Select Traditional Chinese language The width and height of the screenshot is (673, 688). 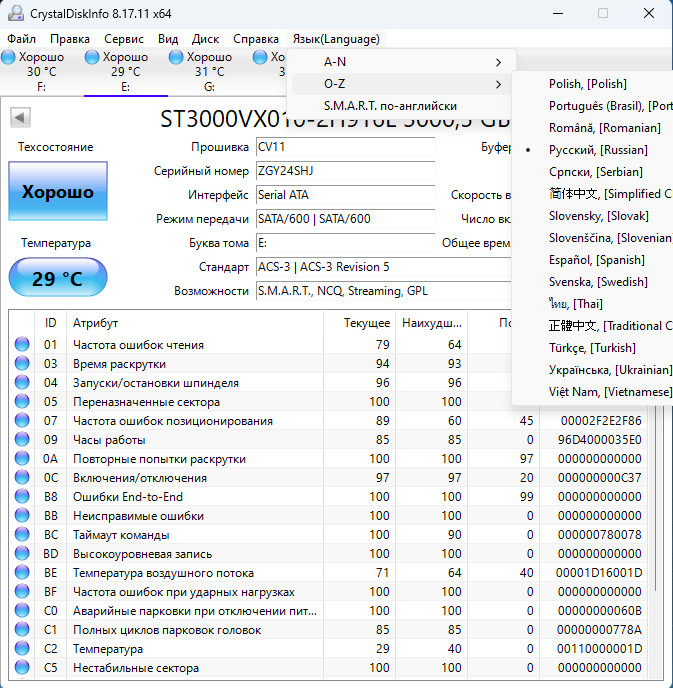pyautogui.click(x=592, y=326)
